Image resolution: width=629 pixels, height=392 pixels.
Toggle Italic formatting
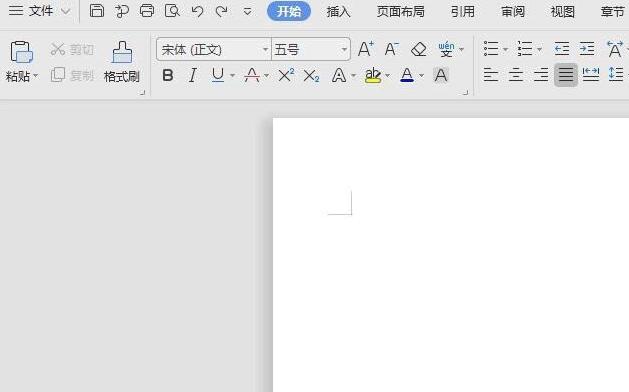(193, 75)
